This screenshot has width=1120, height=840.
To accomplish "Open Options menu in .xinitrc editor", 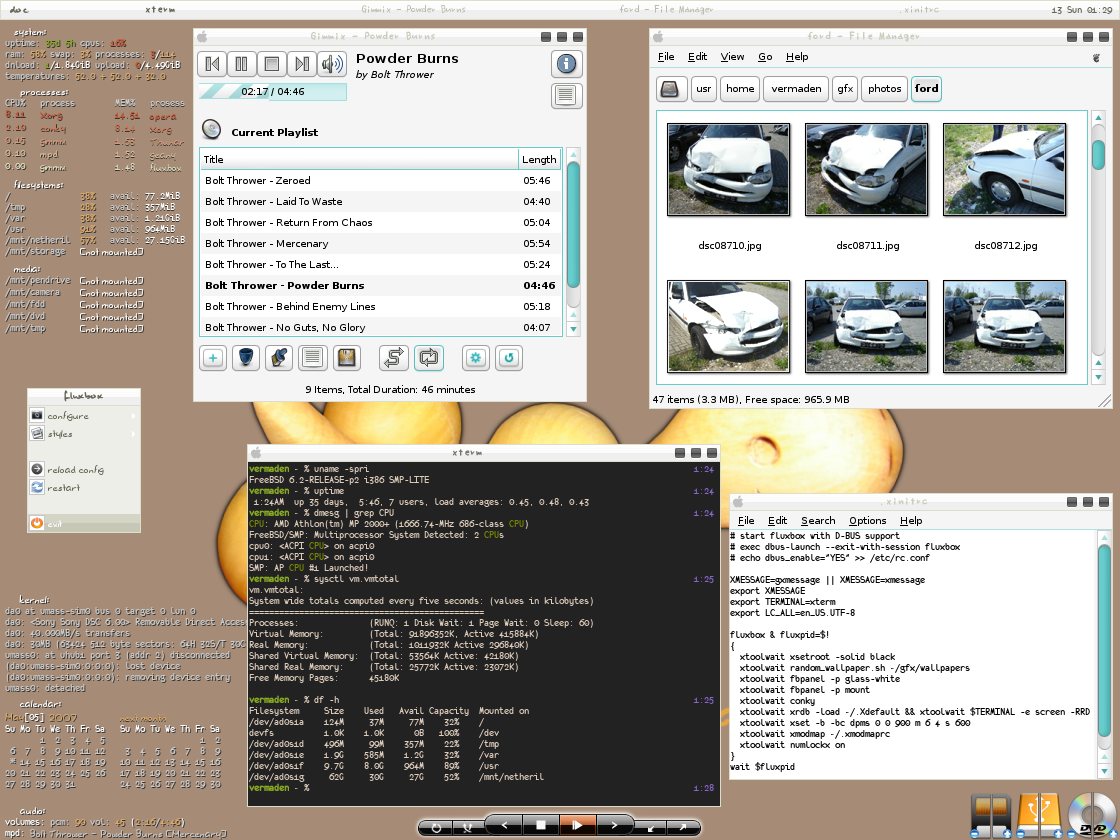I will tap(867, 521).
